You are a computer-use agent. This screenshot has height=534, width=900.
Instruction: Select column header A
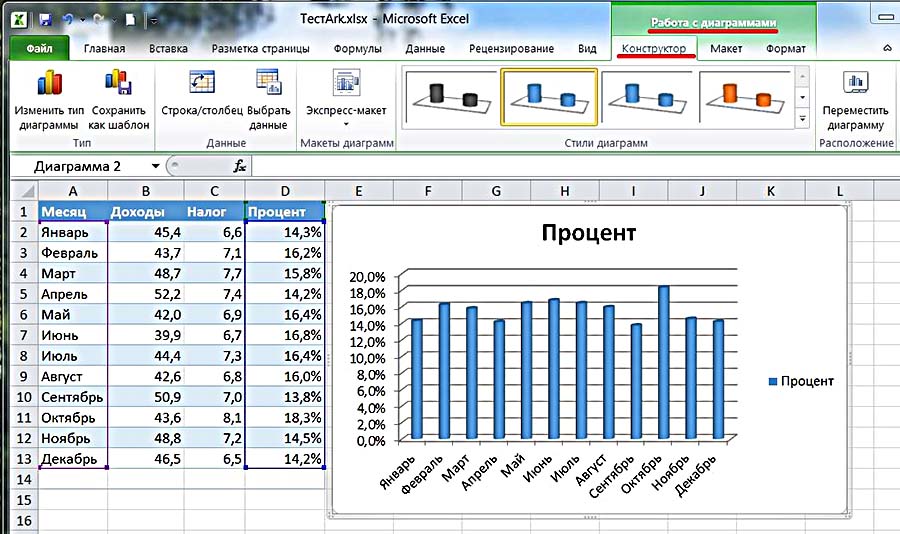tap(72, 191)
